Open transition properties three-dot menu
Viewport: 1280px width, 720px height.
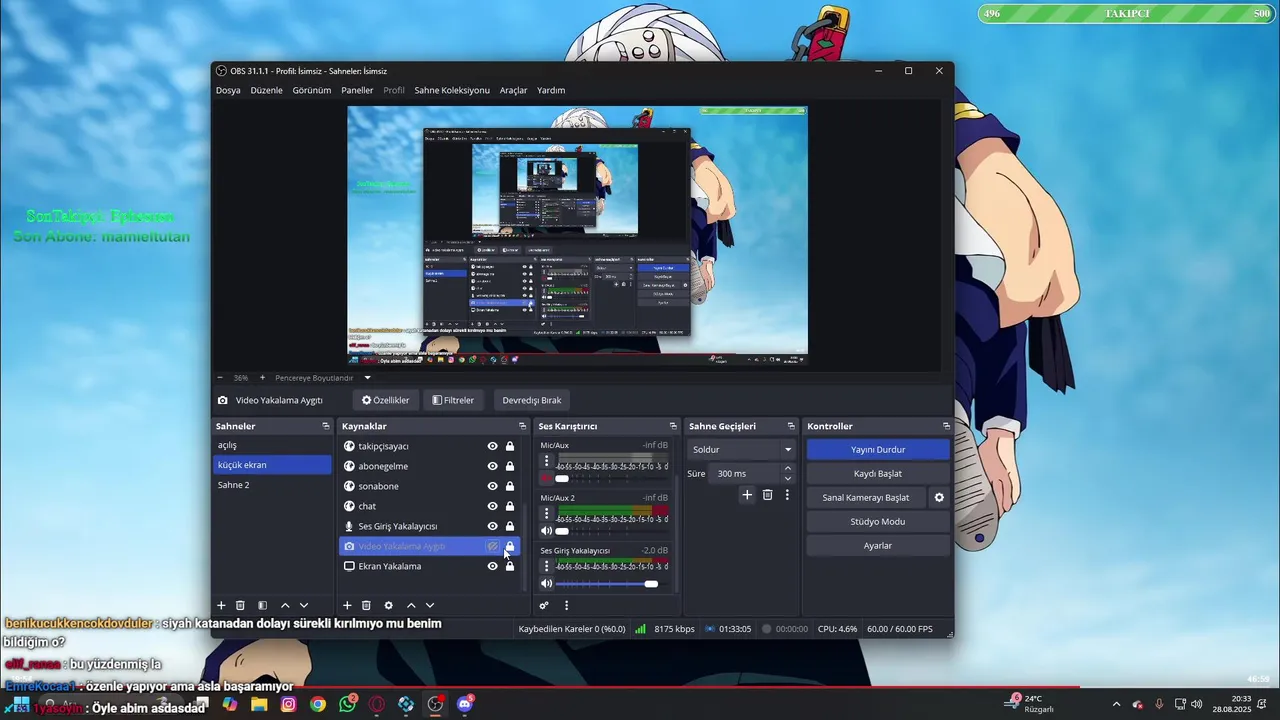point(787,495)
